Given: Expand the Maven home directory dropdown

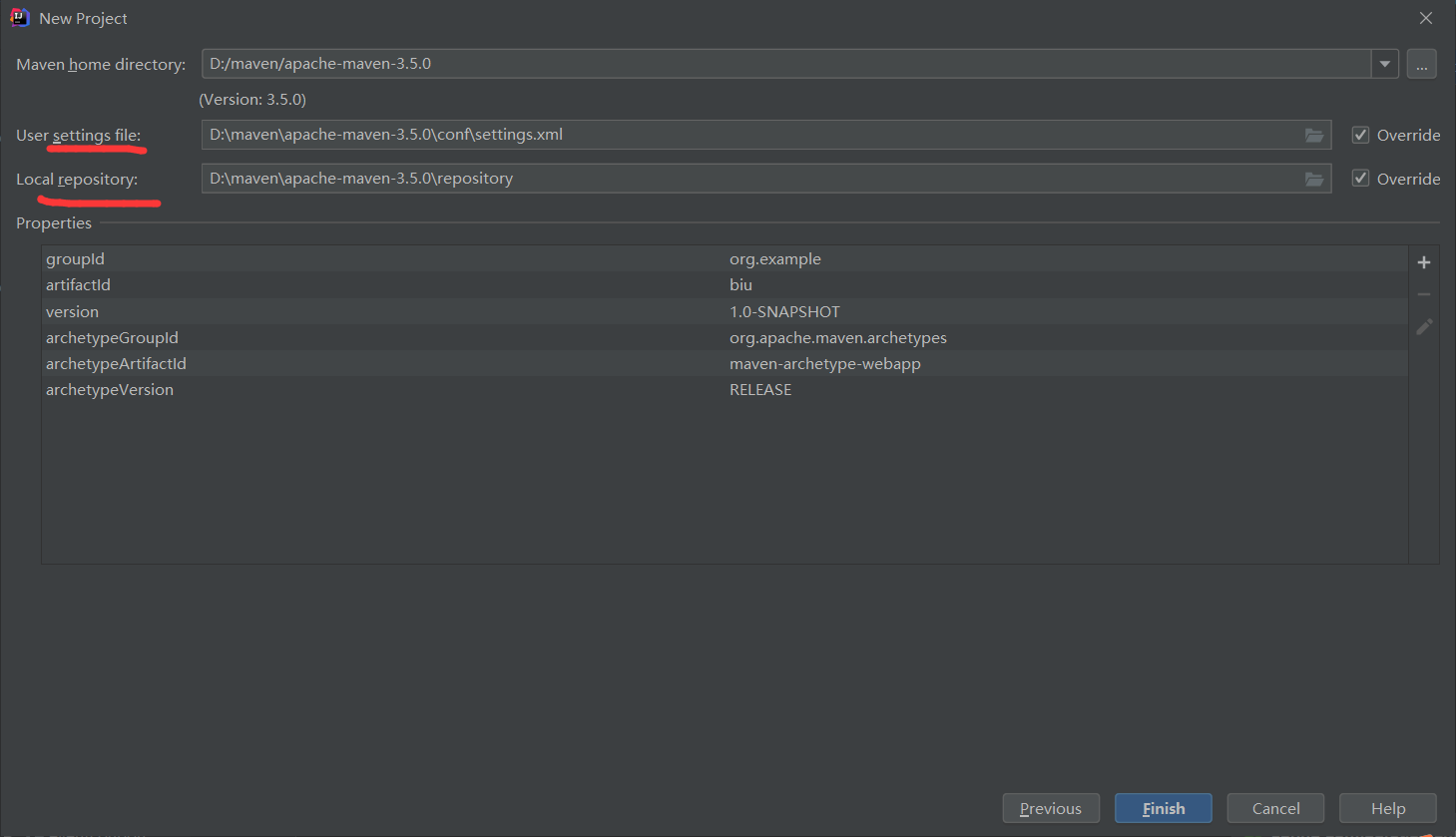Looking at the screenshot, I should pyautogui.click(x=1384, y=64).
